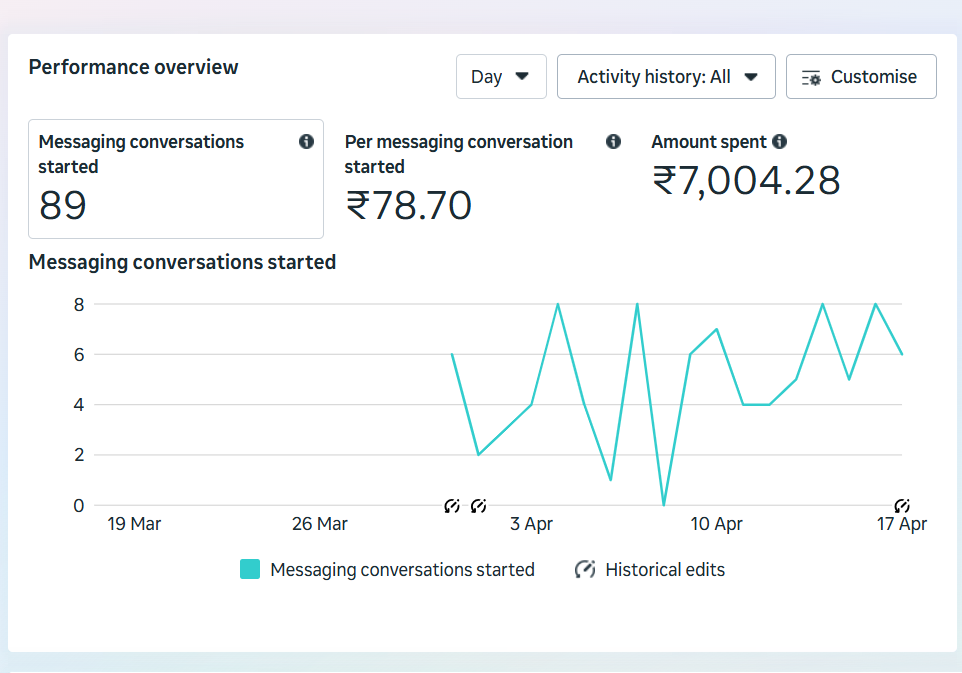
Task: Click the first historical edit marker before 3 Apr
Action: click(452, 506)
